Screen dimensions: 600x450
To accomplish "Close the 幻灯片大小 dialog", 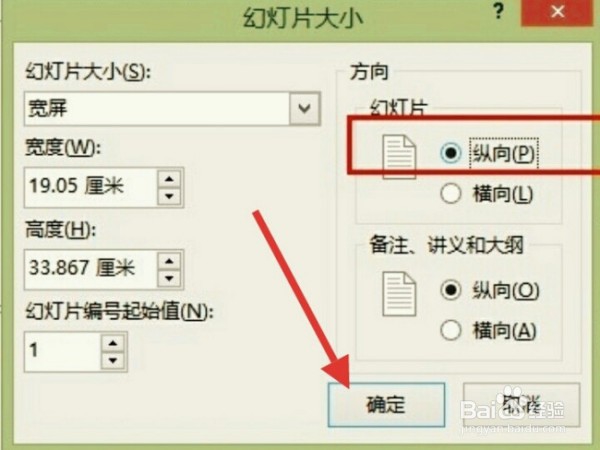I will [x=558, y=12].
